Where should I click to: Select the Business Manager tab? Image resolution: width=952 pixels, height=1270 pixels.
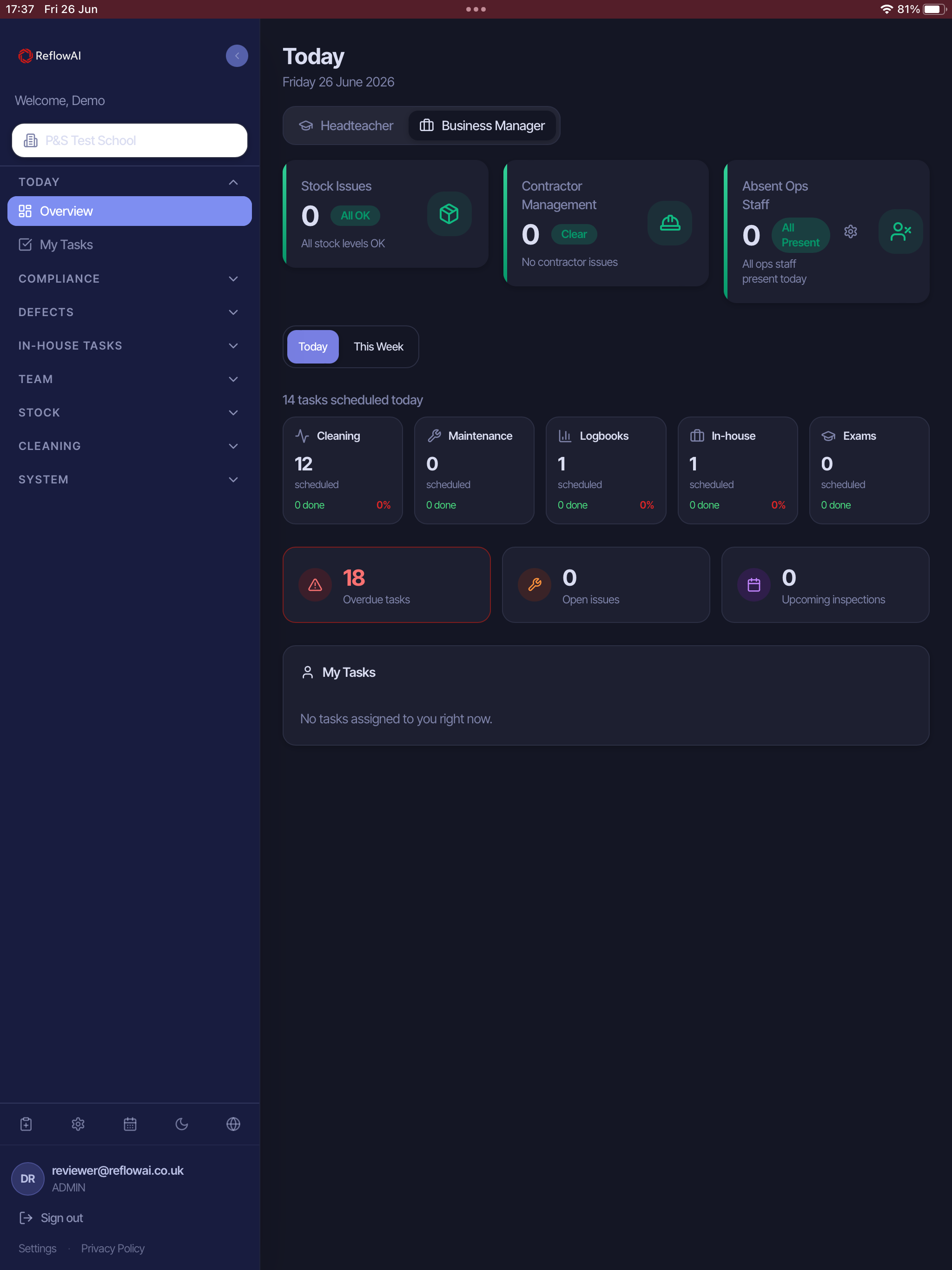tap(483, 126)
